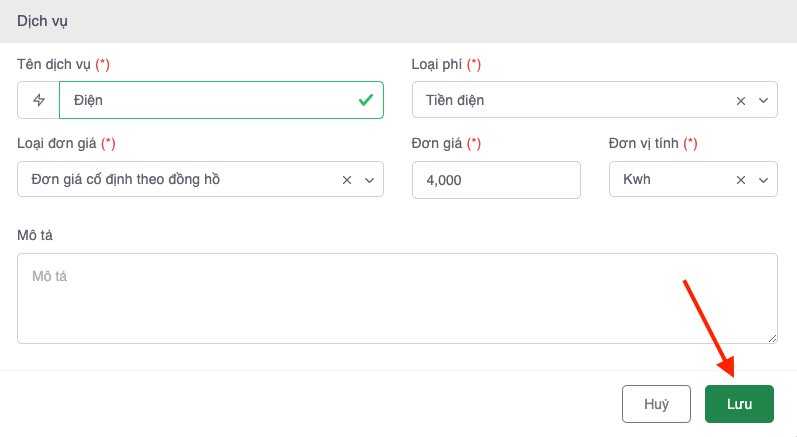This screenshot has width=797, height=437.
Task: Click the Loại đơn giá label
Action: (x=57, y=144)
